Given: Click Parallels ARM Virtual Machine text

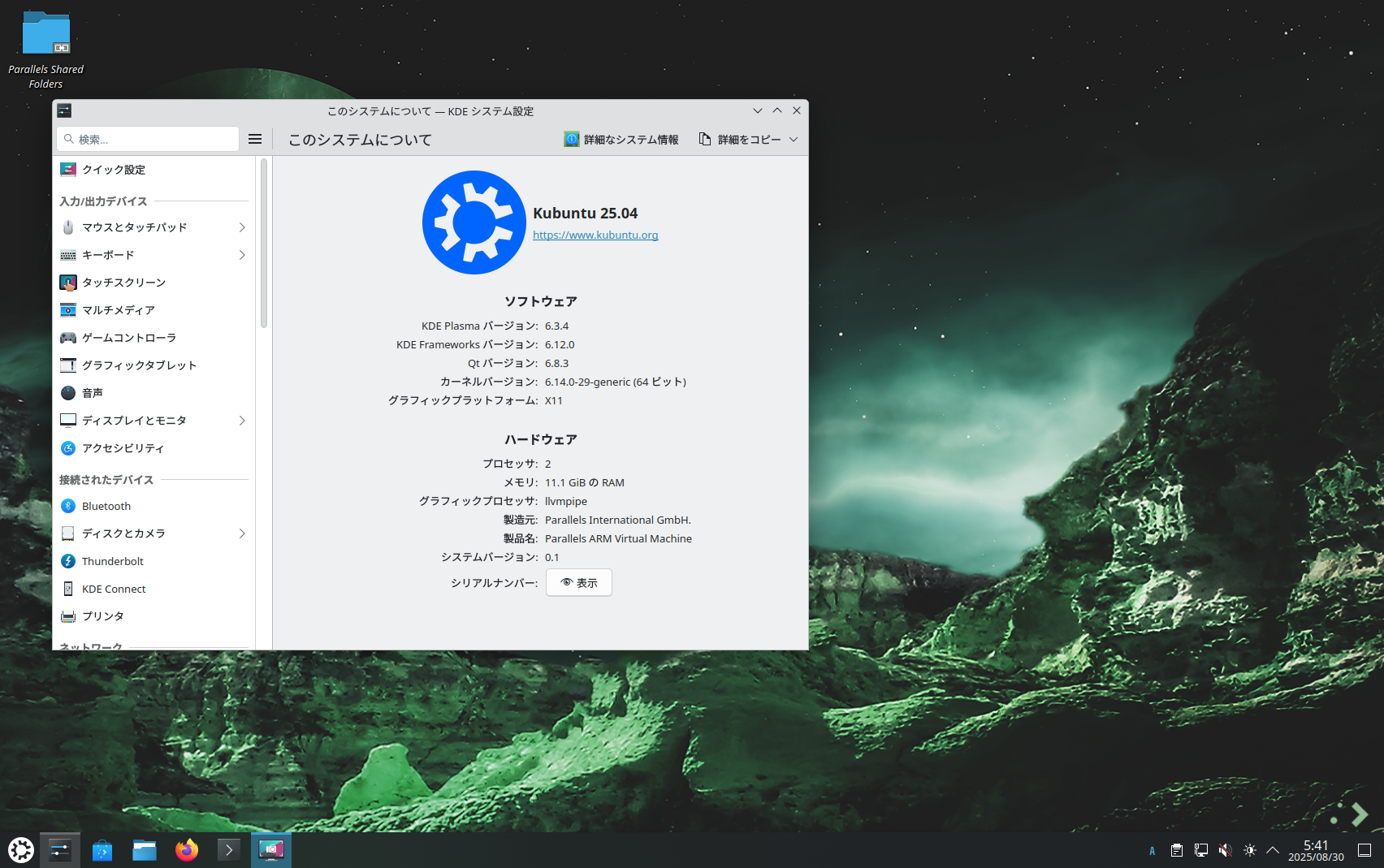Looking at the screenshot, I should point(618,538).
